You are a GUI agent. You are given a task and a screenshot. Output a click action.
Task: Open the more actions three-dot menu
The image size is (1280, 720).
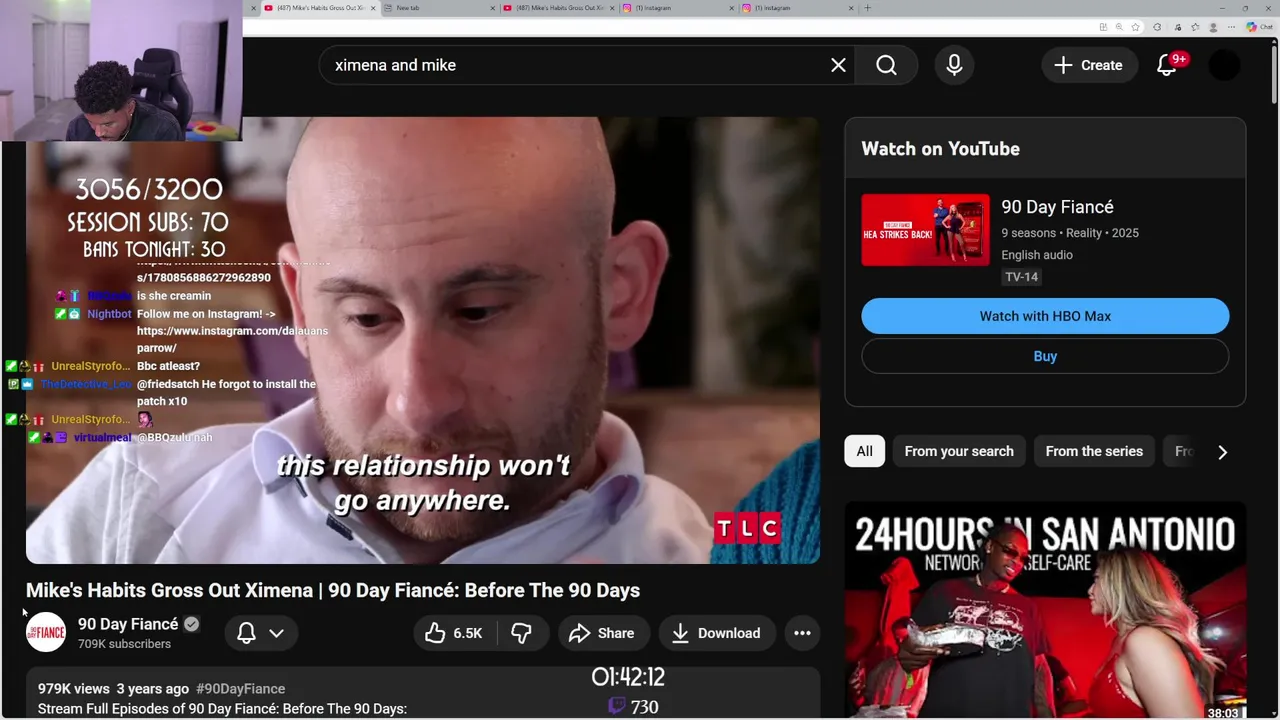[x=802, y=633]
